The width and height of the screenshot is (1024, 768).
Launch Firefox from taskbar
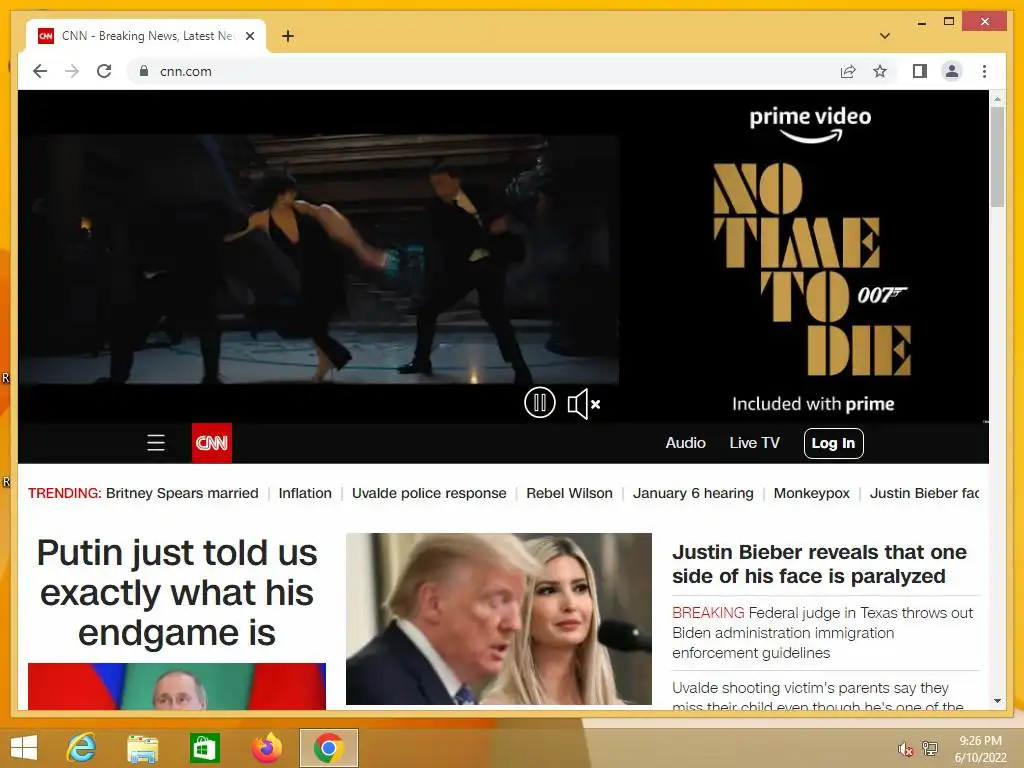click(266, 748)
